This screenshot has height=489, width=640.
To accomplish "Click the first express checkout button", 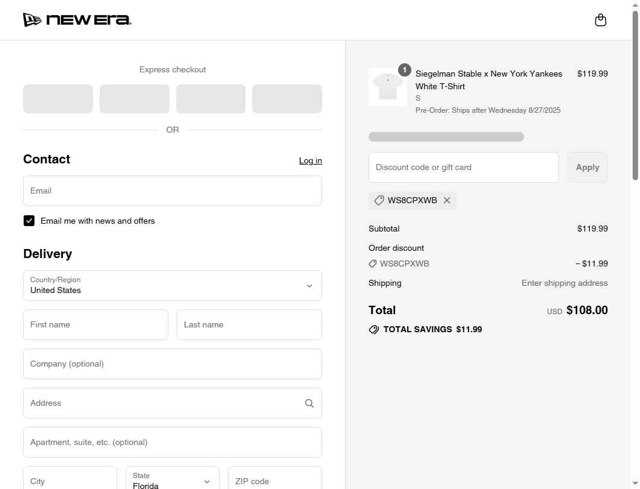I will point(58,99).
